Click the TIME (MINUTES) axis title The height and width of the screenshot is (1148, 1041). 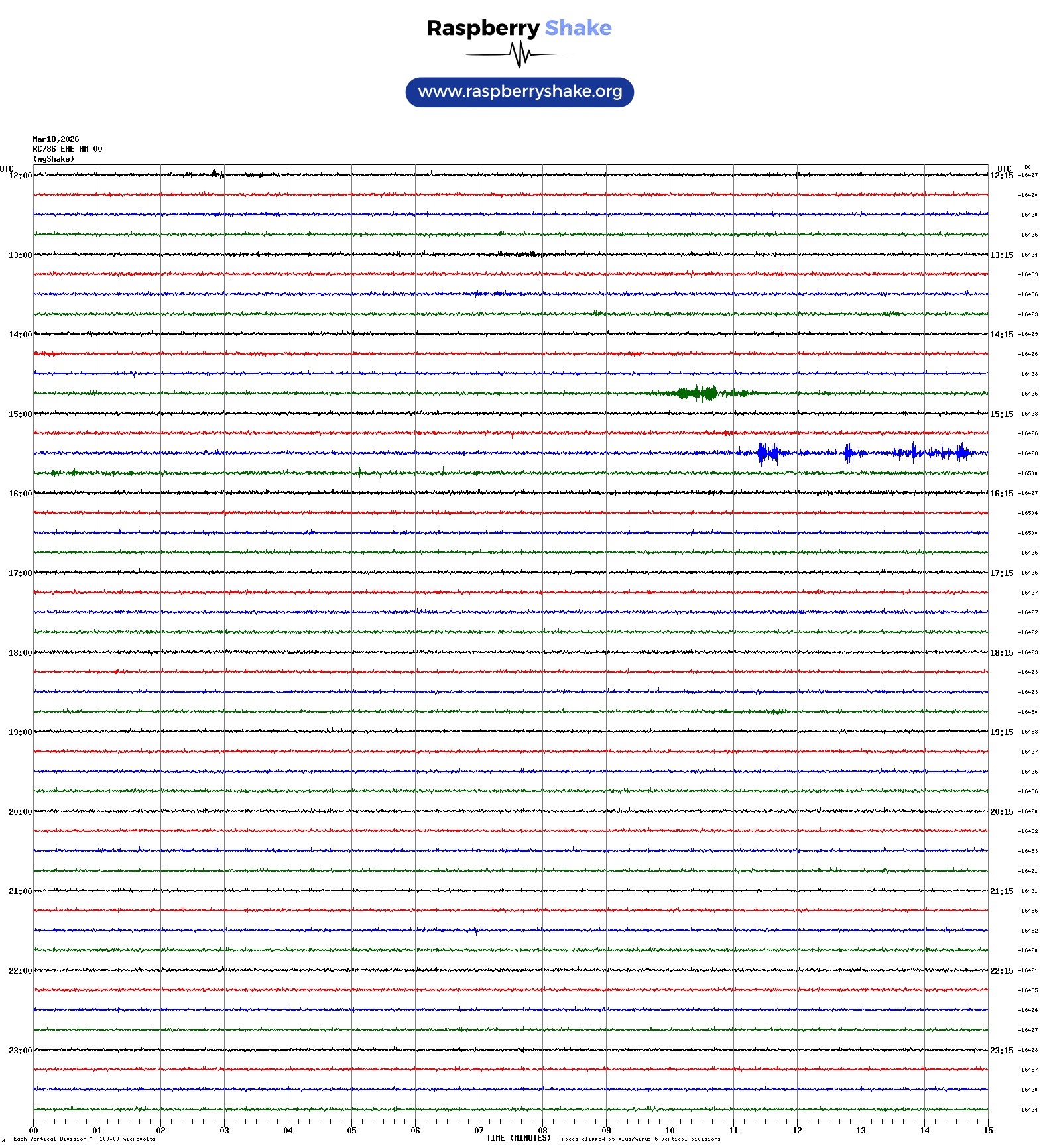point(518,1137)
